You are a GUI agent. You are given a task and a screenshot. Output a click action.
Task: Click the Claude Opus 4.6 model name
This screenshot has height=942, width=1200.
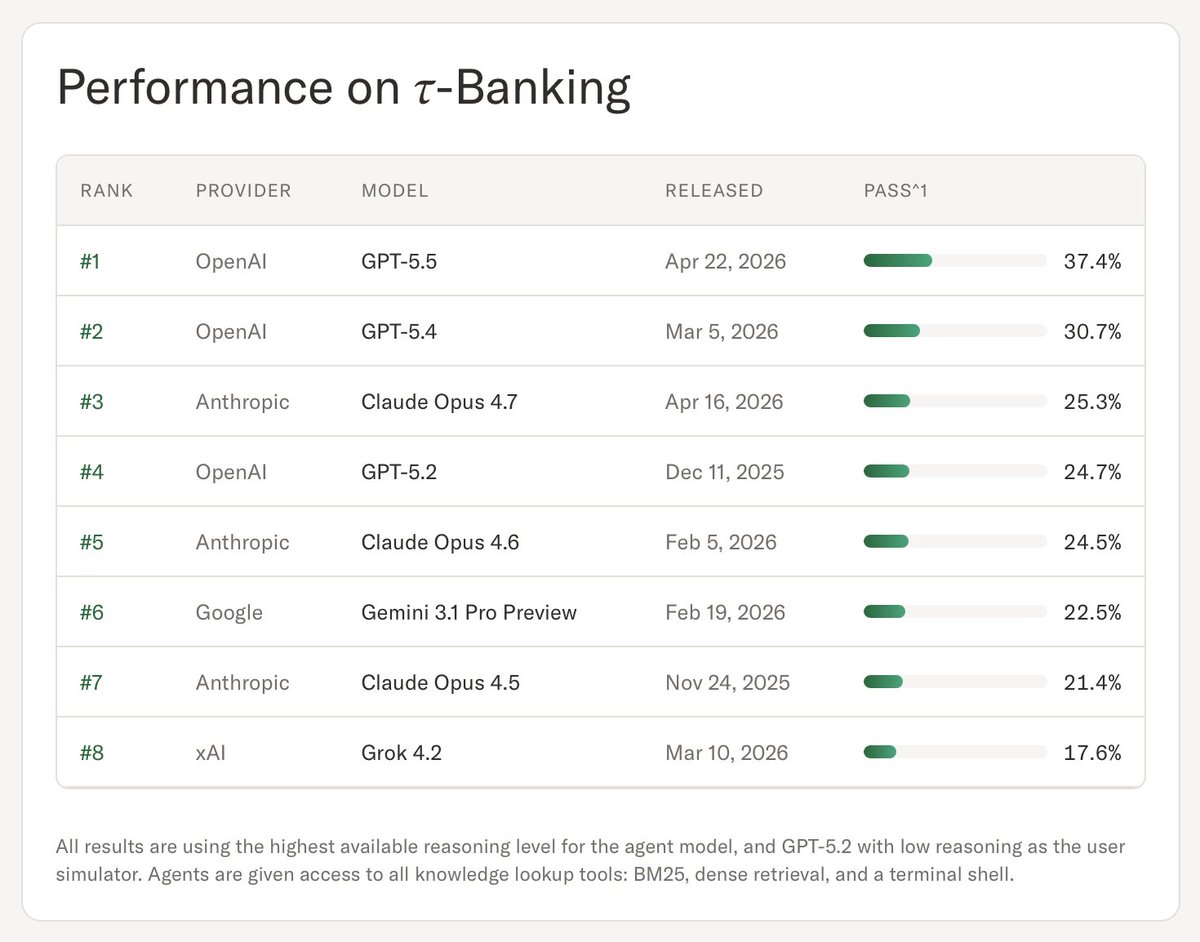[x=440, y=542]
